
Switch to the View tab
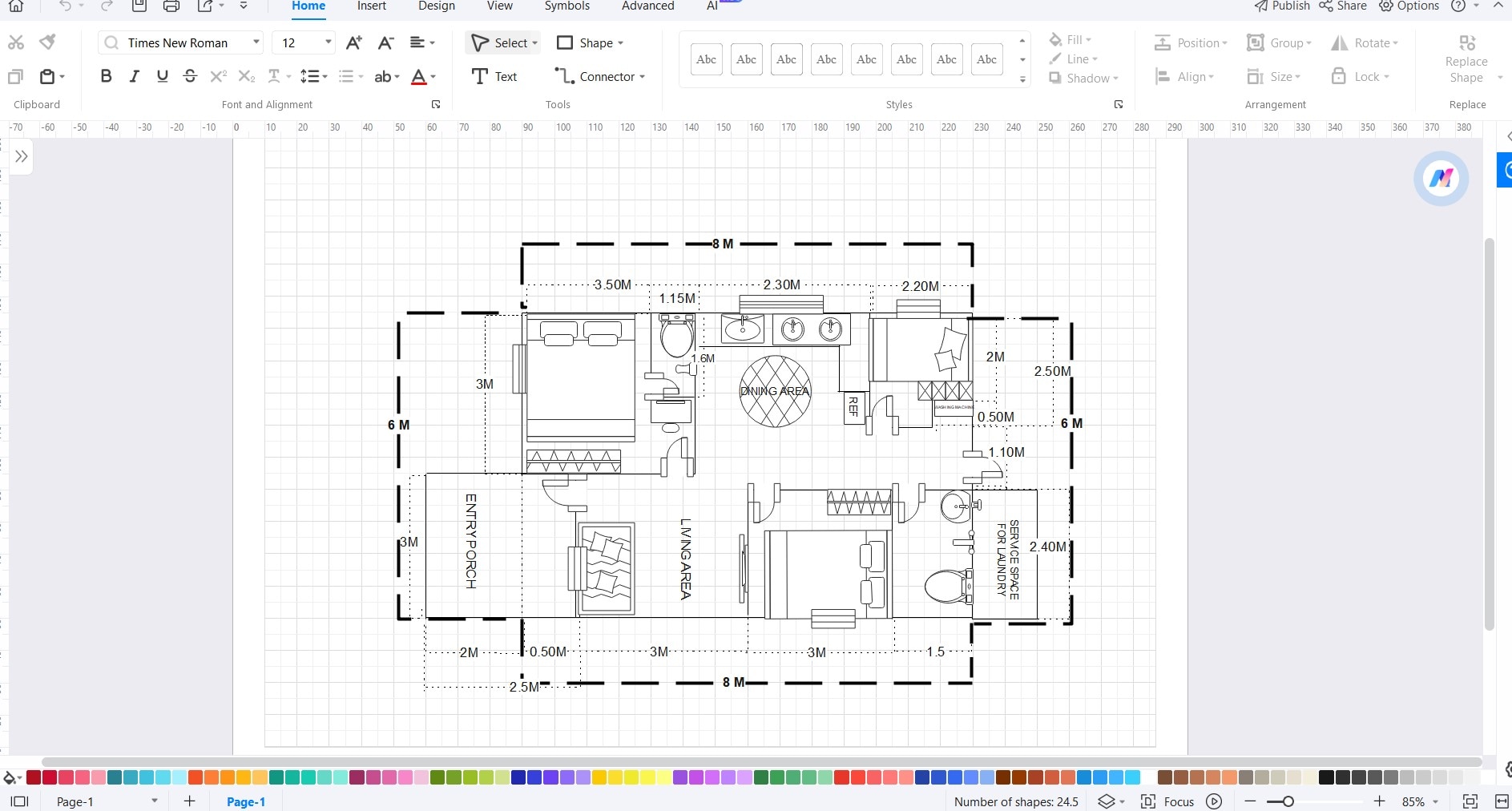click(x=500, y=6)
